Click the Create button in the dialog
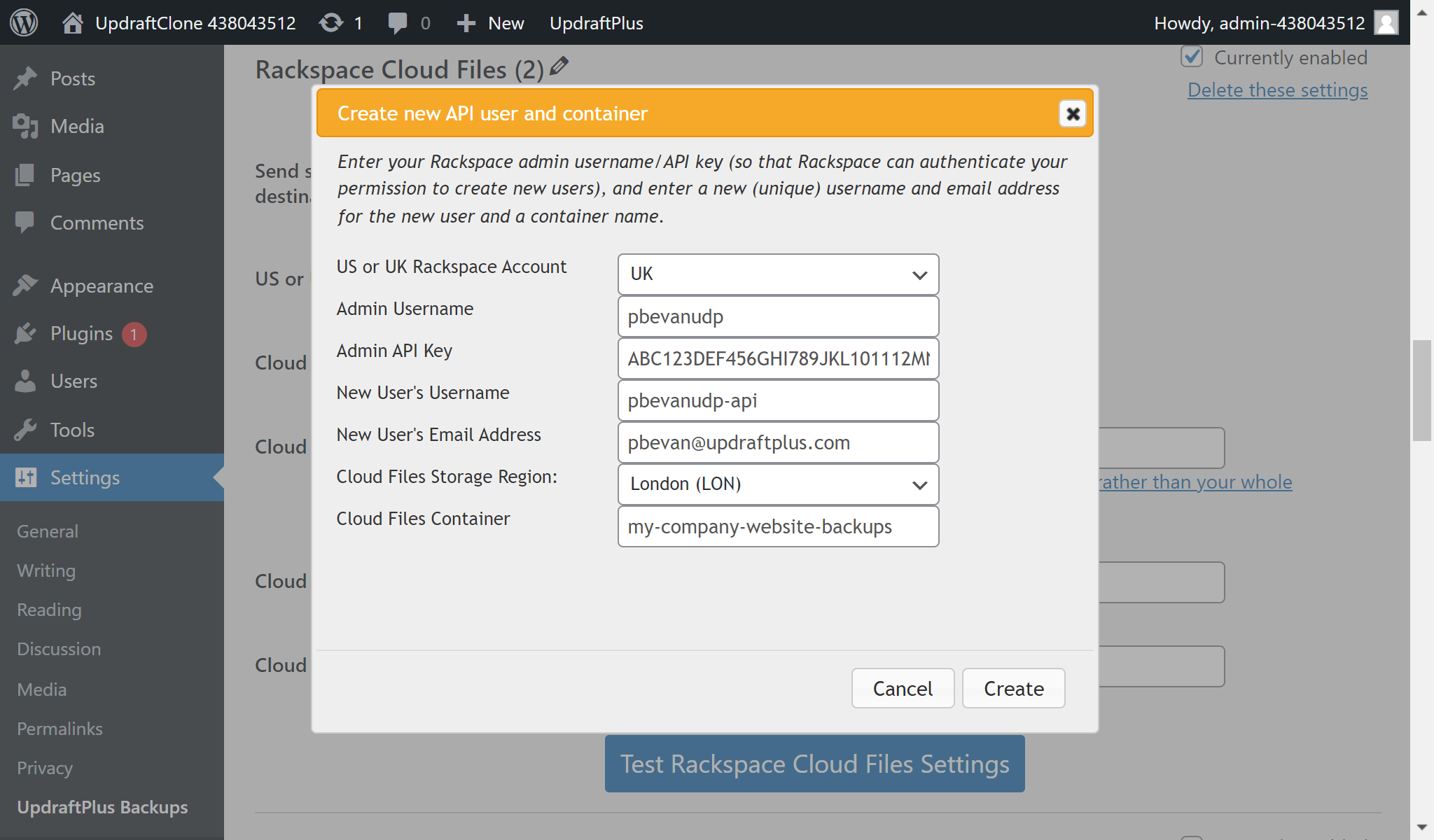Screen dimensions: 1434x840 tap(1013, 688)
